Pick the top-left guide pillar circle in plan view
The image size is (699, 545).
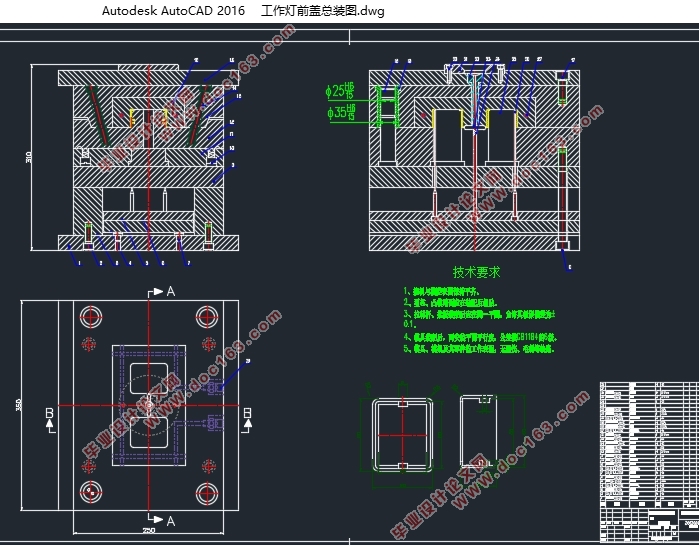[x=91, y=317]
